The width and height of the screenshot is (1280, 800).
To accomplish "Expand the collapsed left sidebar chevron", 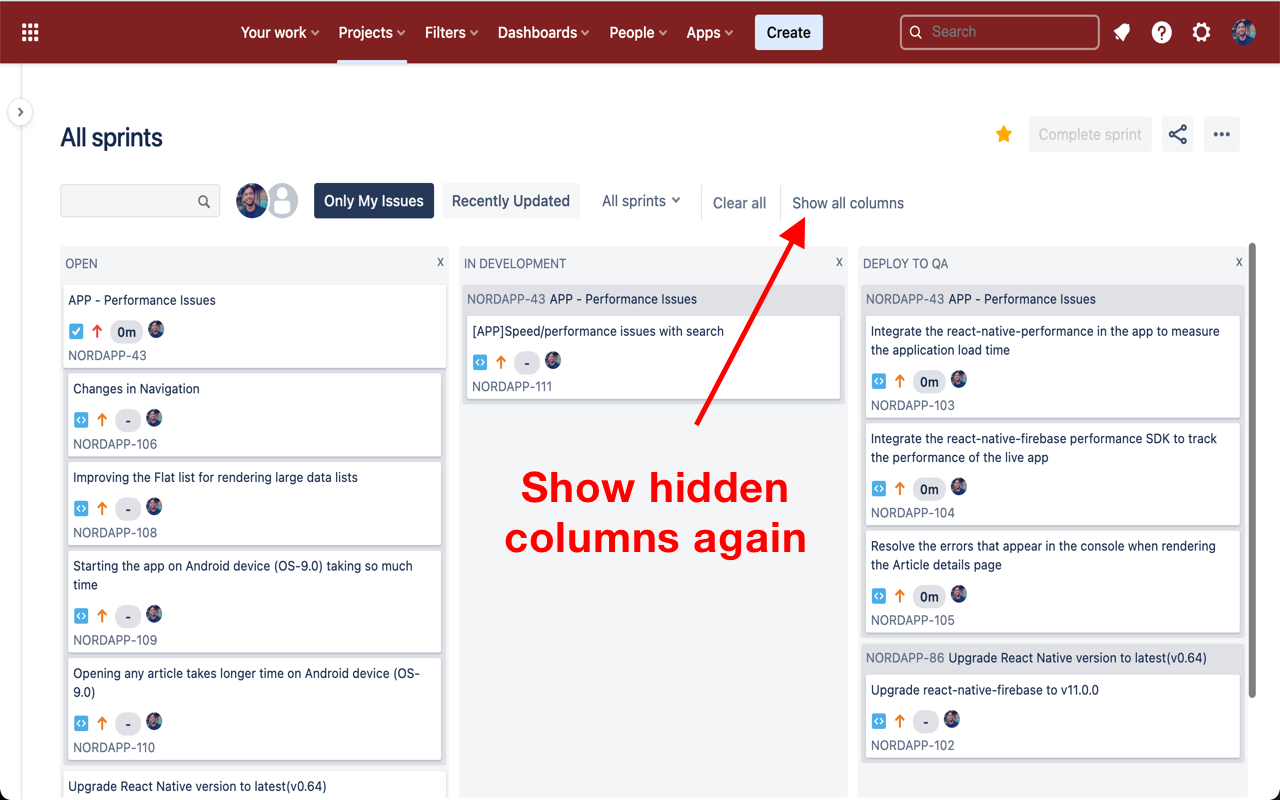I will (20, 112).
